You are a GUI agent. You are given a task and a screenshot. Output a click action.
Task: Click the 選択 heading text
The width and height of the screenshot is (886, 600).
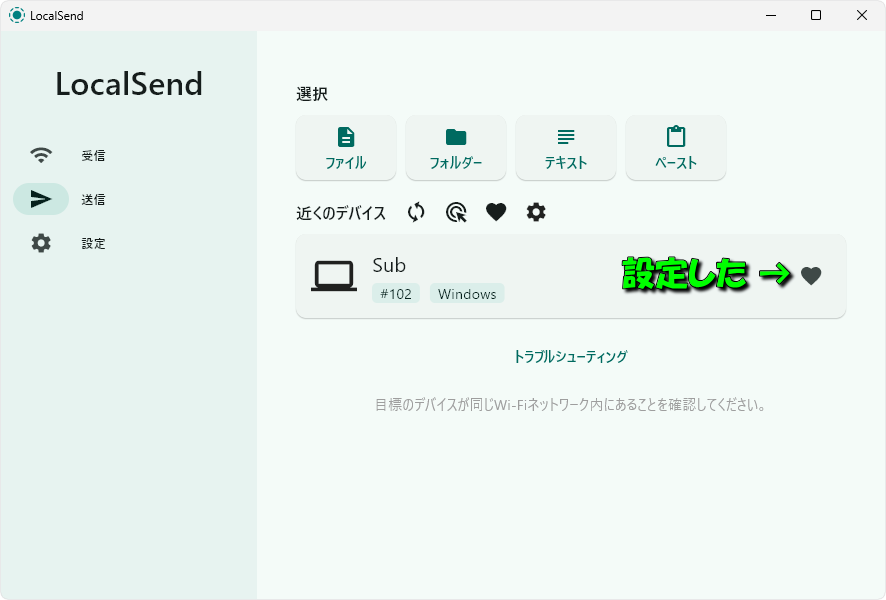pos(312,94)
